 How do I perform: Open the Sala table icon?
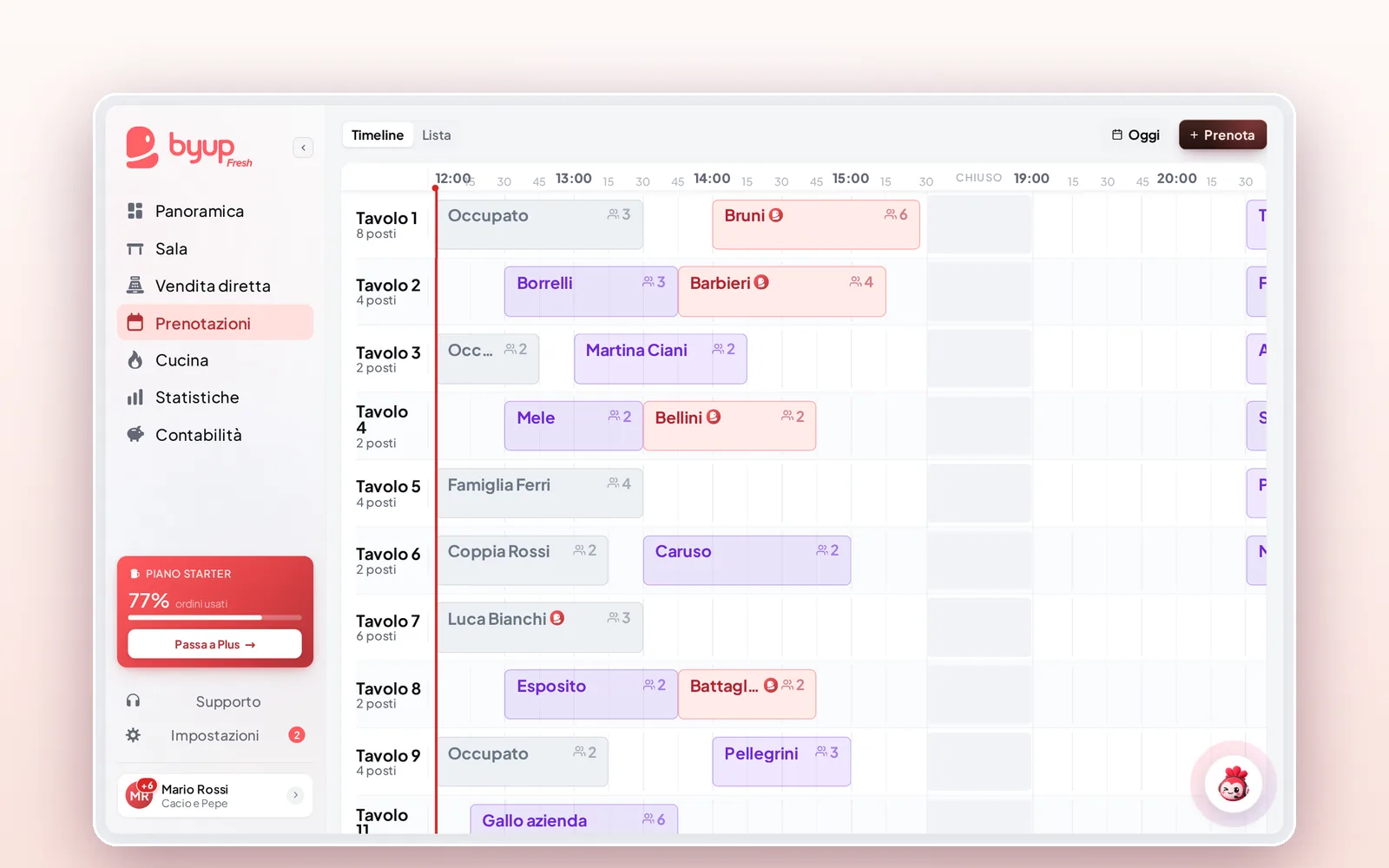pos(135,249)
